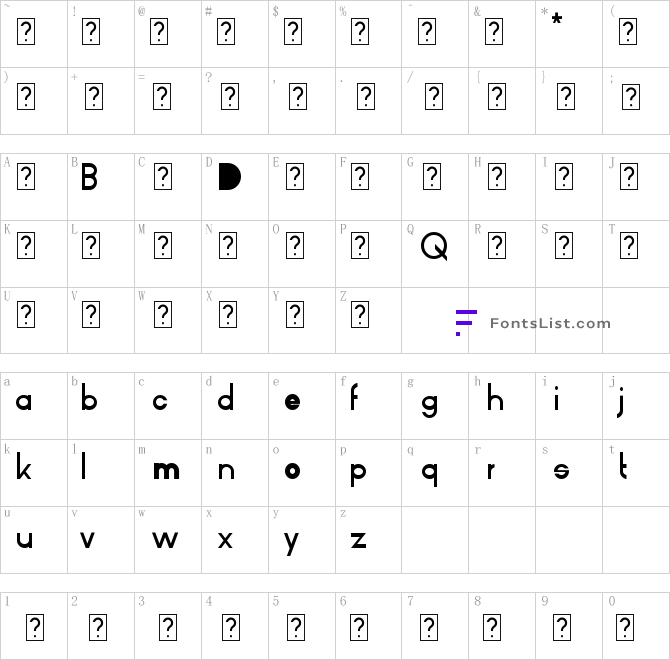Choose the lowercase g glyph cell

pos(430,404)
